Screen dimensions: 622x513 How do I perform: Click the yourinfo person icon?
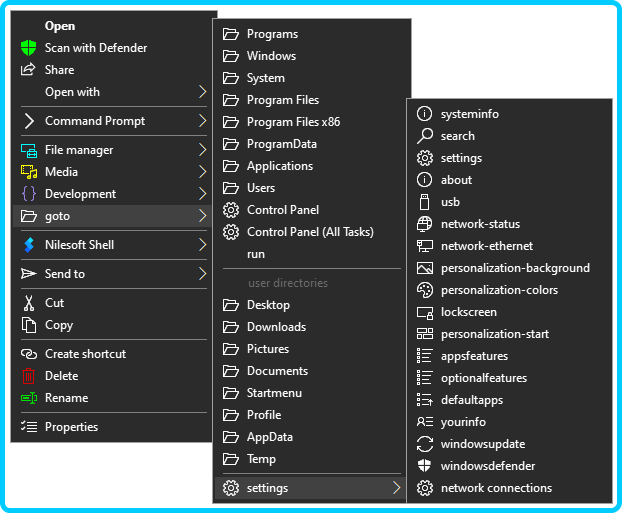(x=424, y=422)
